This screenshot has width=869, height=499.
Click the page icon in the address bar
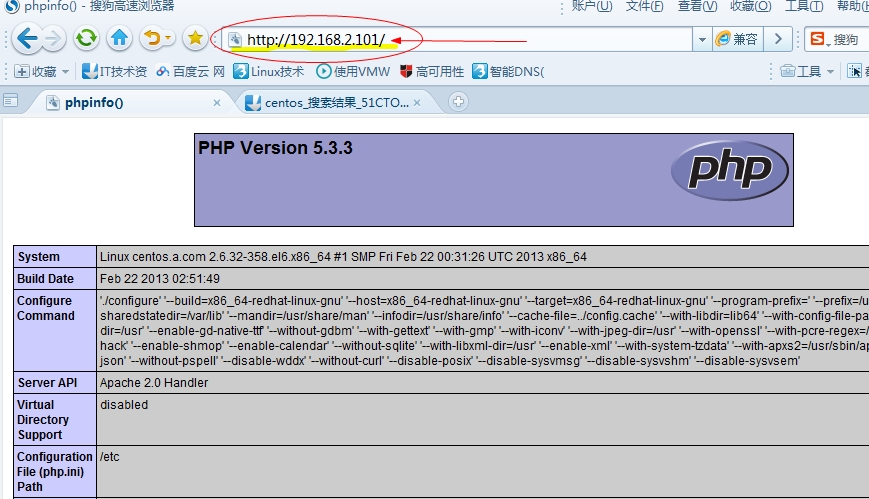(236, 39)
